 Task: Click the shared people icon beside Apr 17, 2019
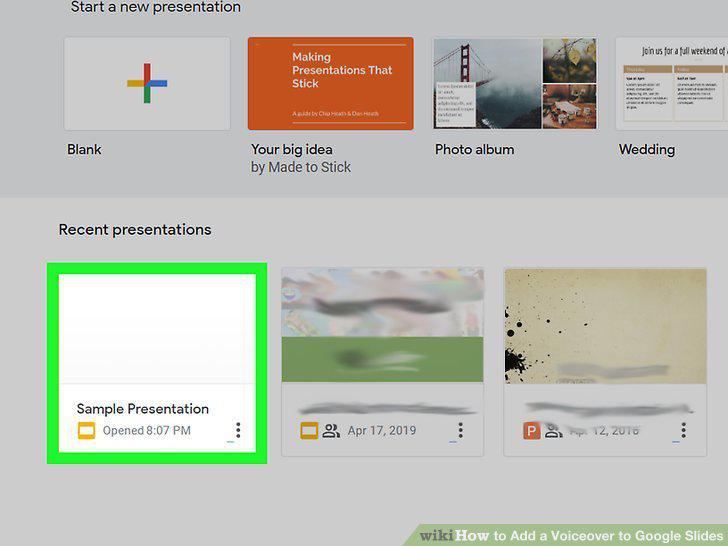(331, 430)
